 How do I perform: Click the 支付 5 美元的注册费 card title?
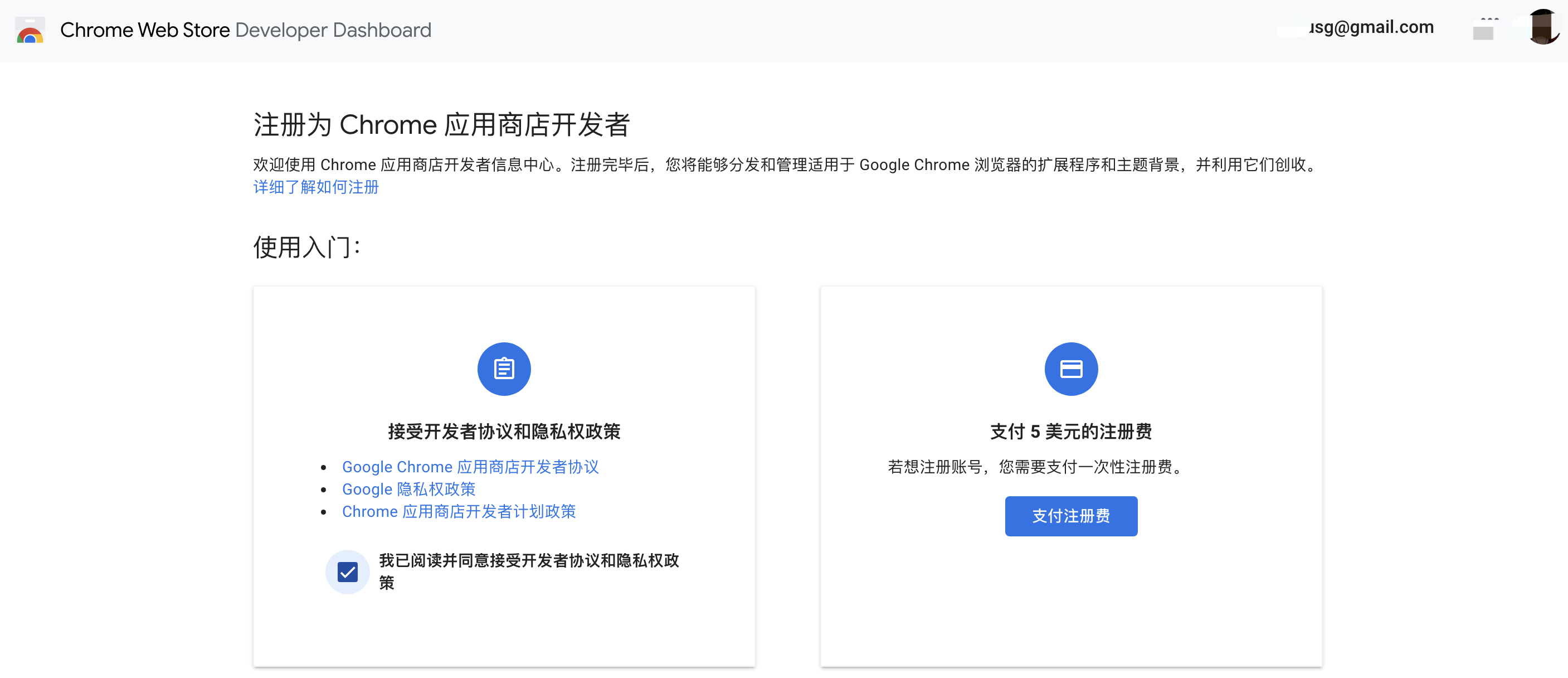(x=1071, y=432)
